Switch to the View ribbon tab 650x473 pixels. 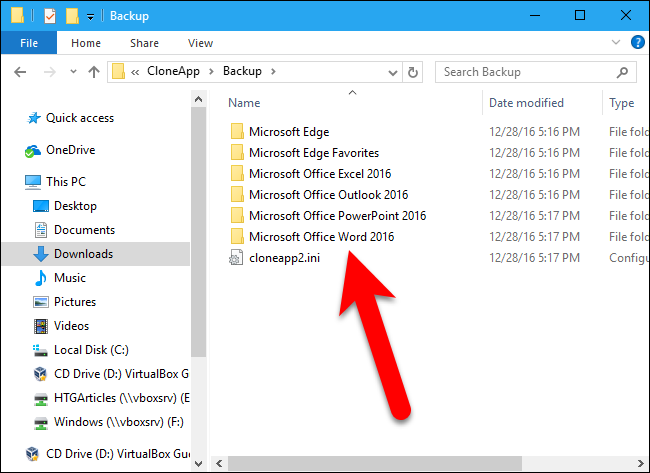pyautogui.click(x=200, y=43)
